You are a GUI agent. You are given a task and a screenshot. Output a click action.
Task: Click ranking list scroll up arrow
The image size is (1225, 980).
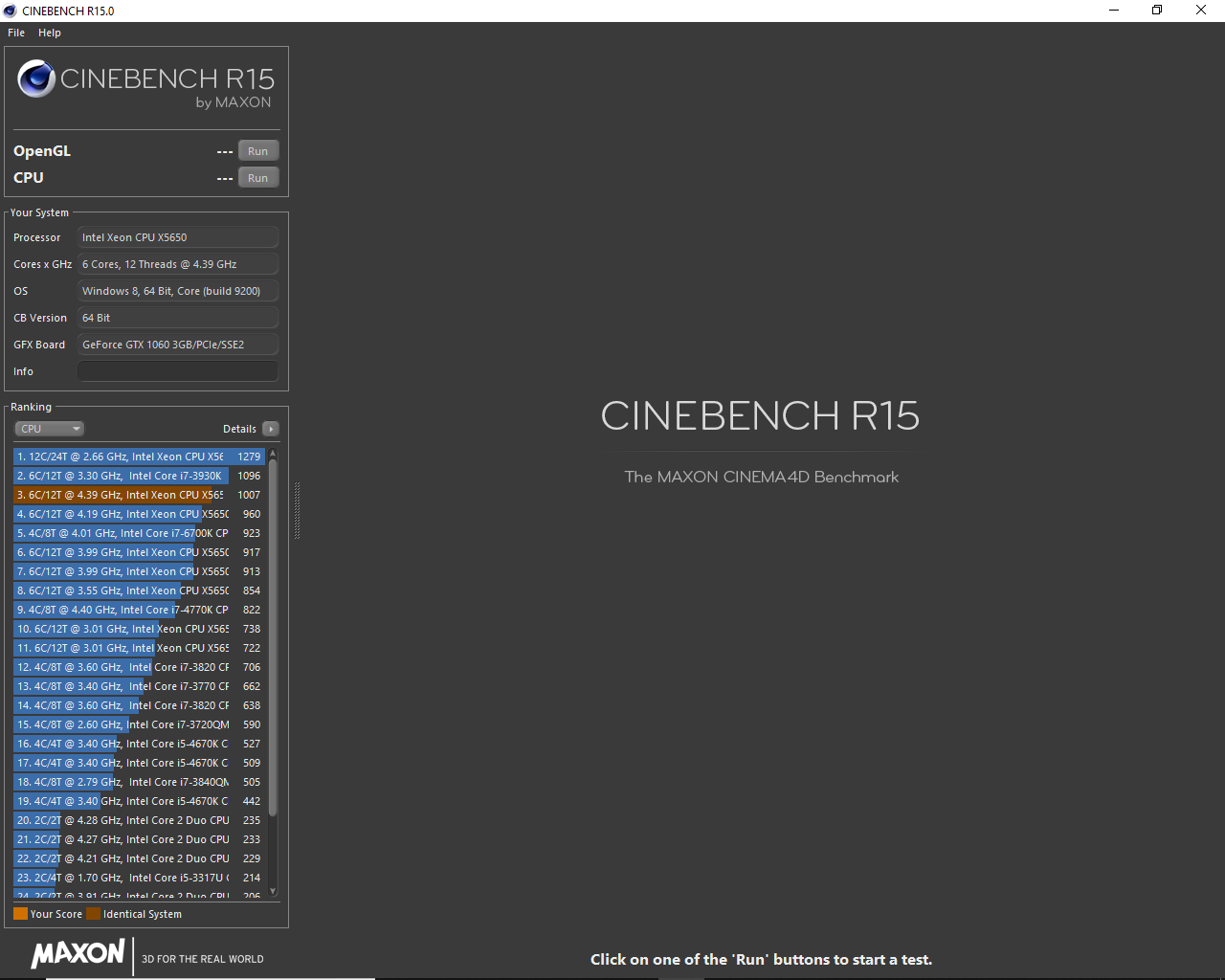point(273,453)
